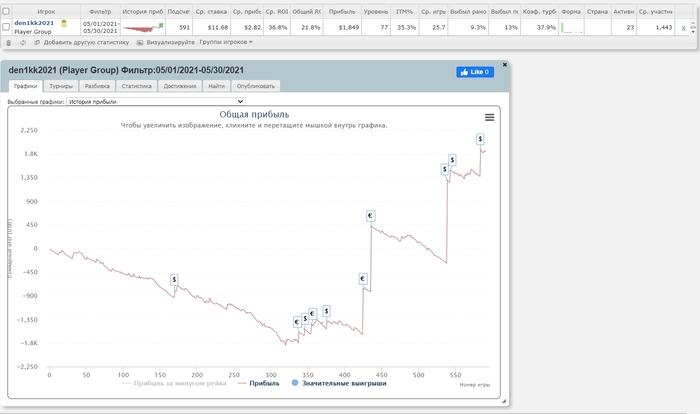Toggle the Прибыль за минусом рейка legend
This screenshot has width=700, height=414.
(175, 383)
